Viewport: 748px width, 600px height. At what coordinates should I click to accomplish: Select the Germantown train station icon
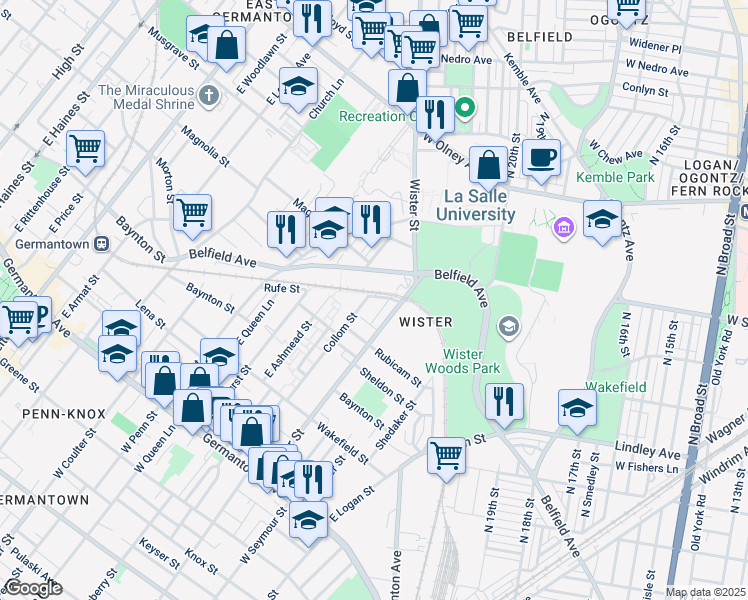pyautogui.click(x=102, y=244)
